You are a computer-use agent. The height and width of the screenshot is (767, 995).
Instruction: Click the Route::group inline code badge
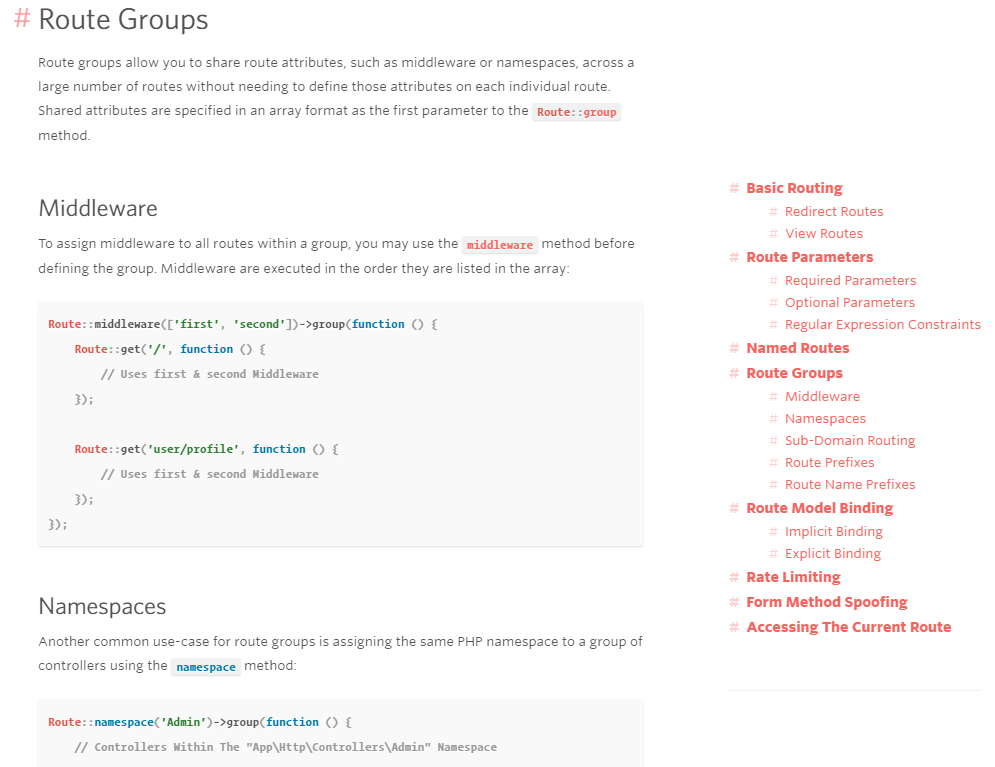tap(577, 112)
